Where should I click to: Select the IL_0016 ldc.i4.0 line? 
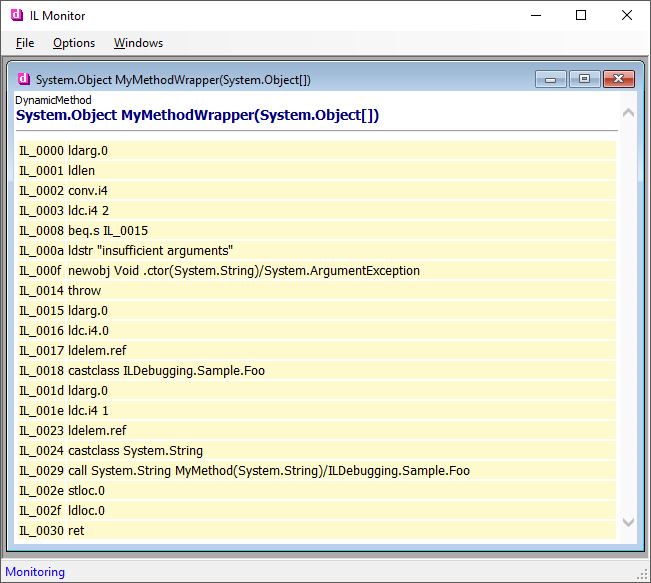coord(317,331)
